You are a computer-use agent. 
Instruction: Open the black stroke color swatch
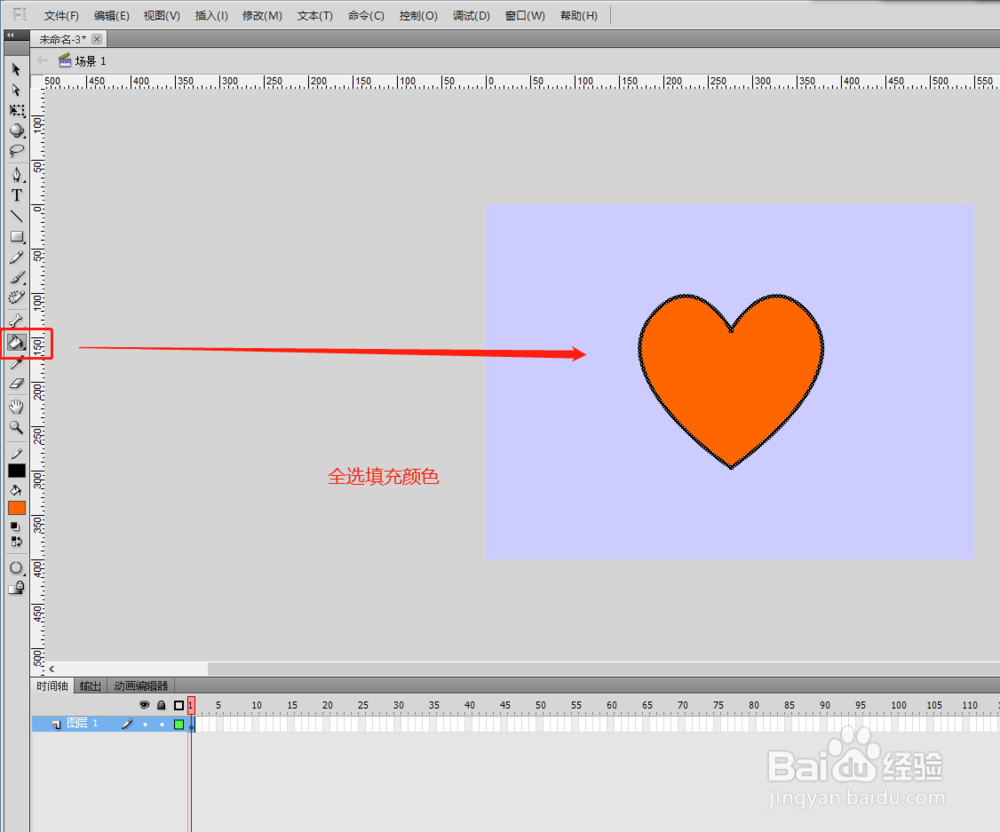point(17,471)
